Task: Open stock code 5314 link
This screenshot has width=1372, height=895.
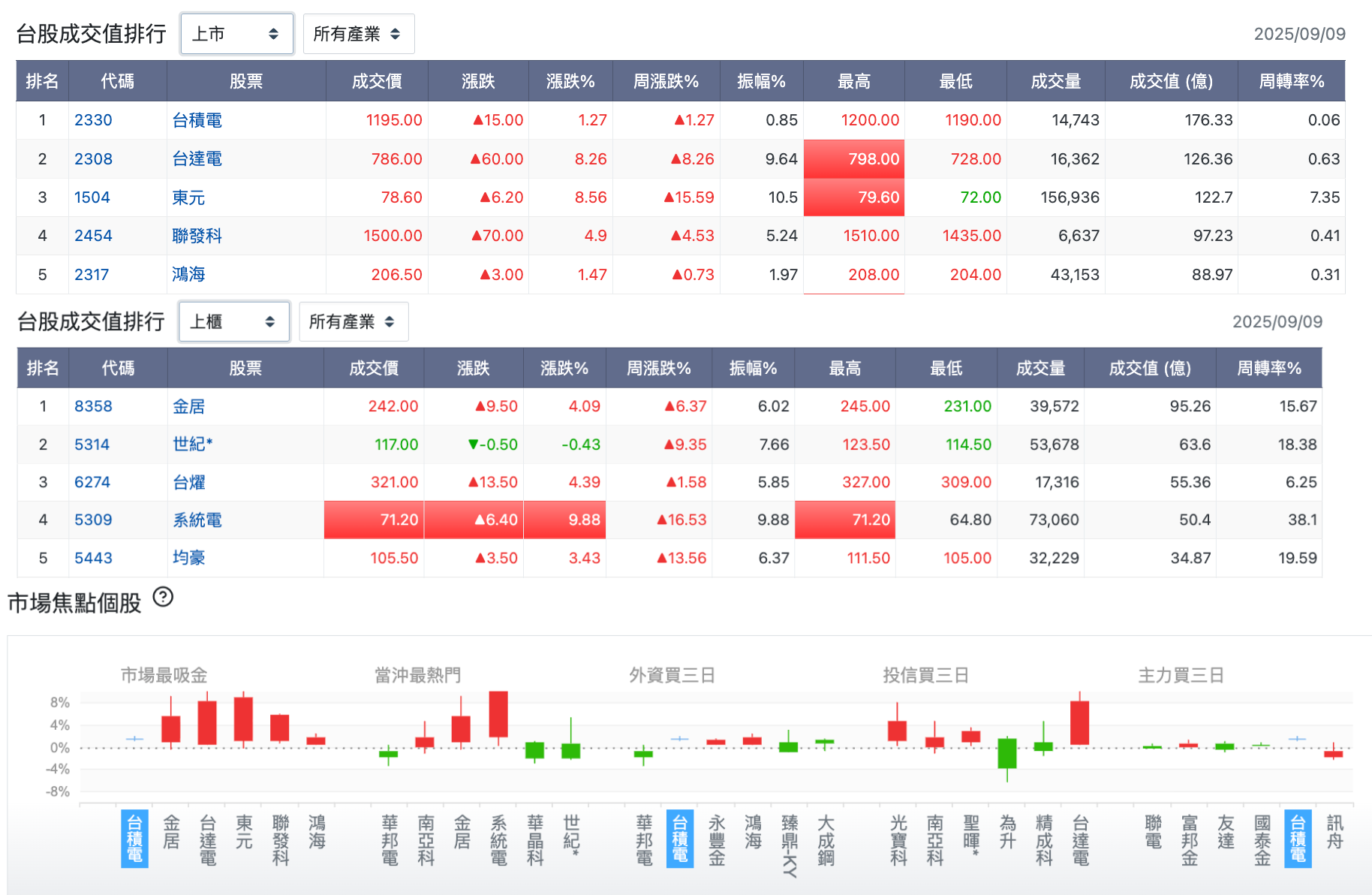Action: pos(92,444)
